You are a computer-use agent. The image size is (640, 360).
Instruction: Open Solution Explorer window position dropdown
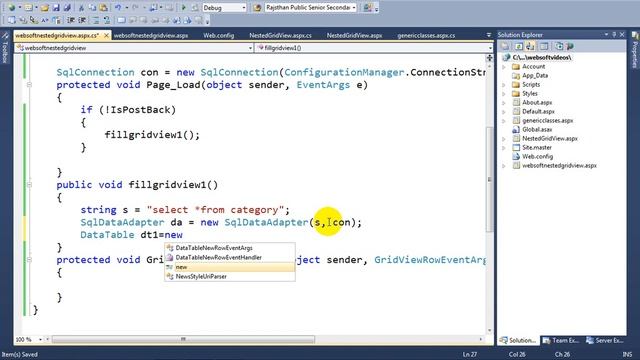[x=606, y=35]
